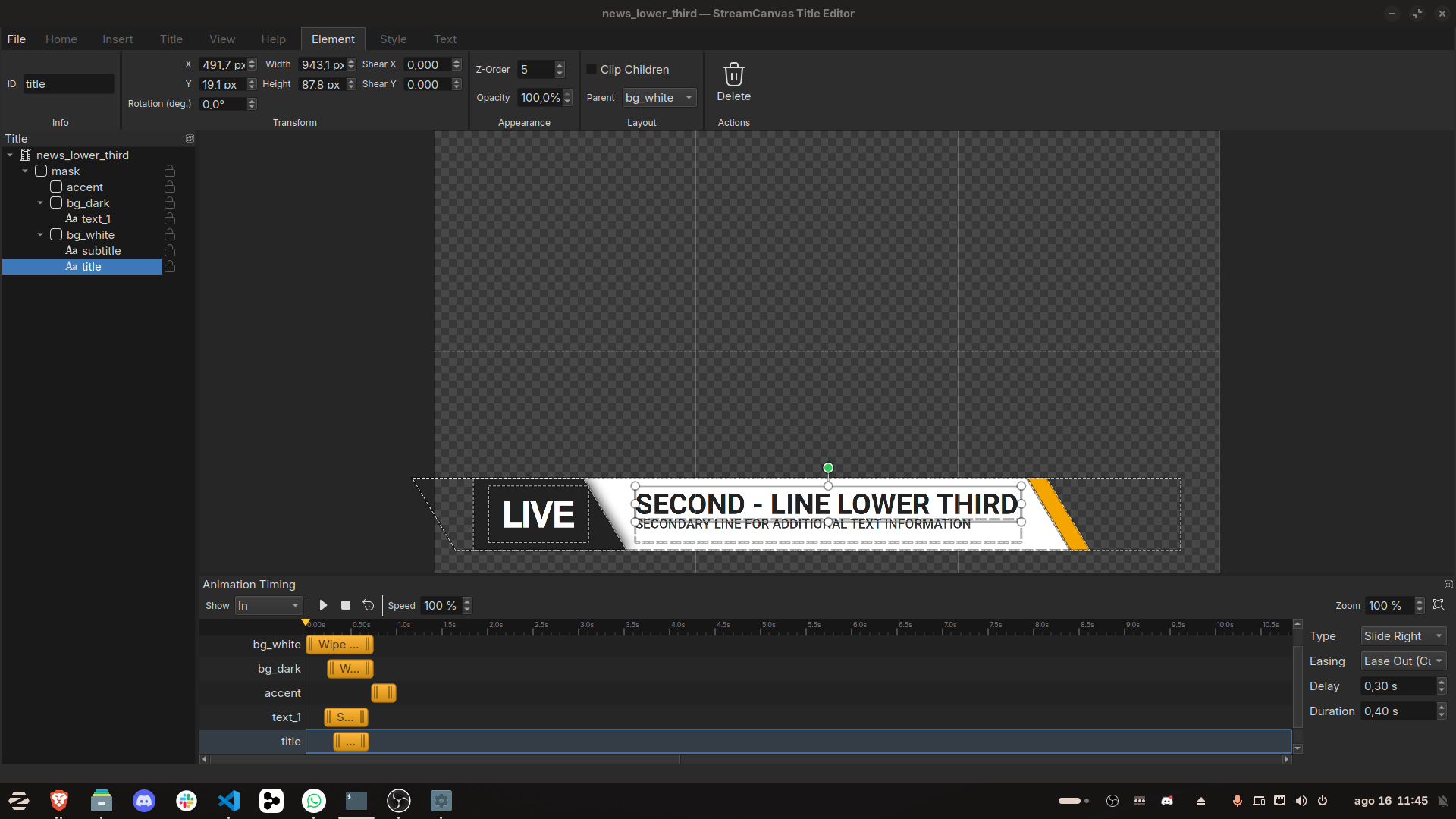The height and width of the screenshot is (819, 1456).
Task: Click the microphone icon in system tray
Action: coord(1238,801)
